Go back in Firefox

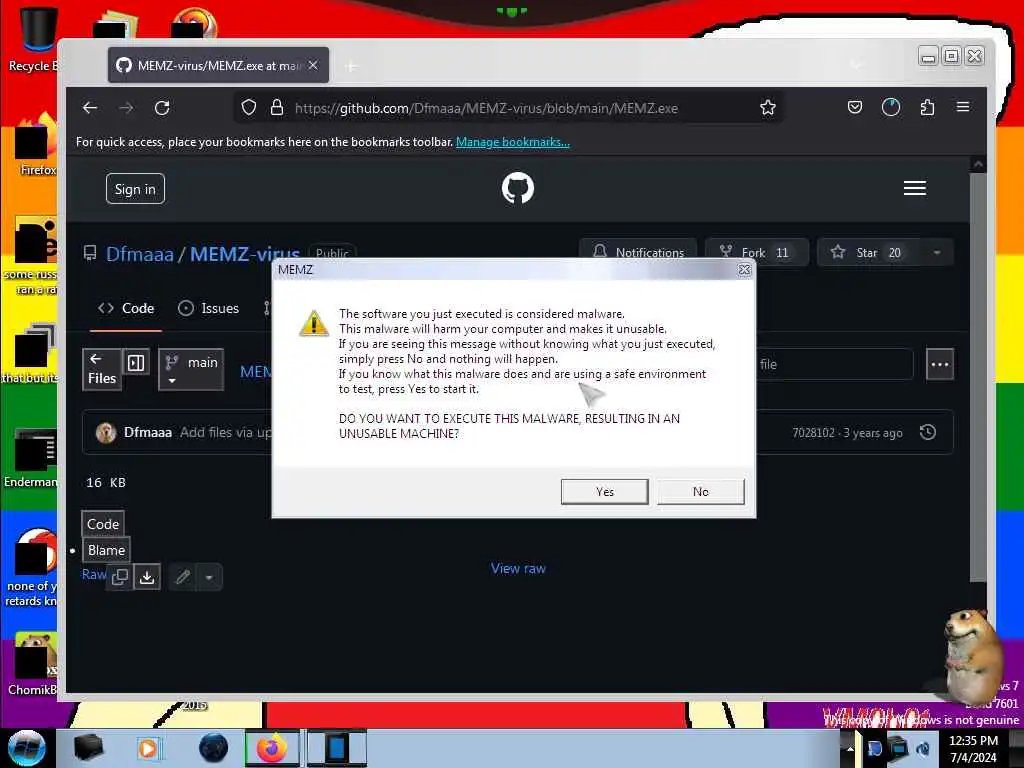pos(90,108)
